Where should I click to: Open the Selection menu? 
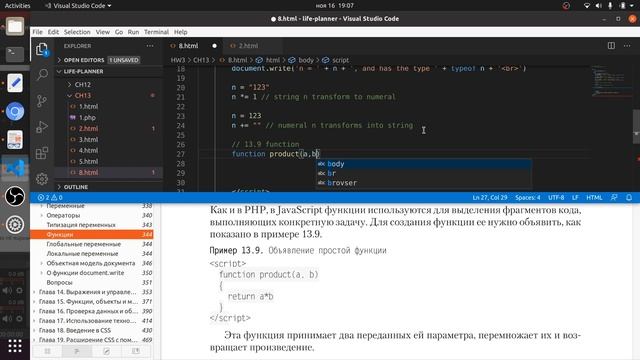click(77, 32)
